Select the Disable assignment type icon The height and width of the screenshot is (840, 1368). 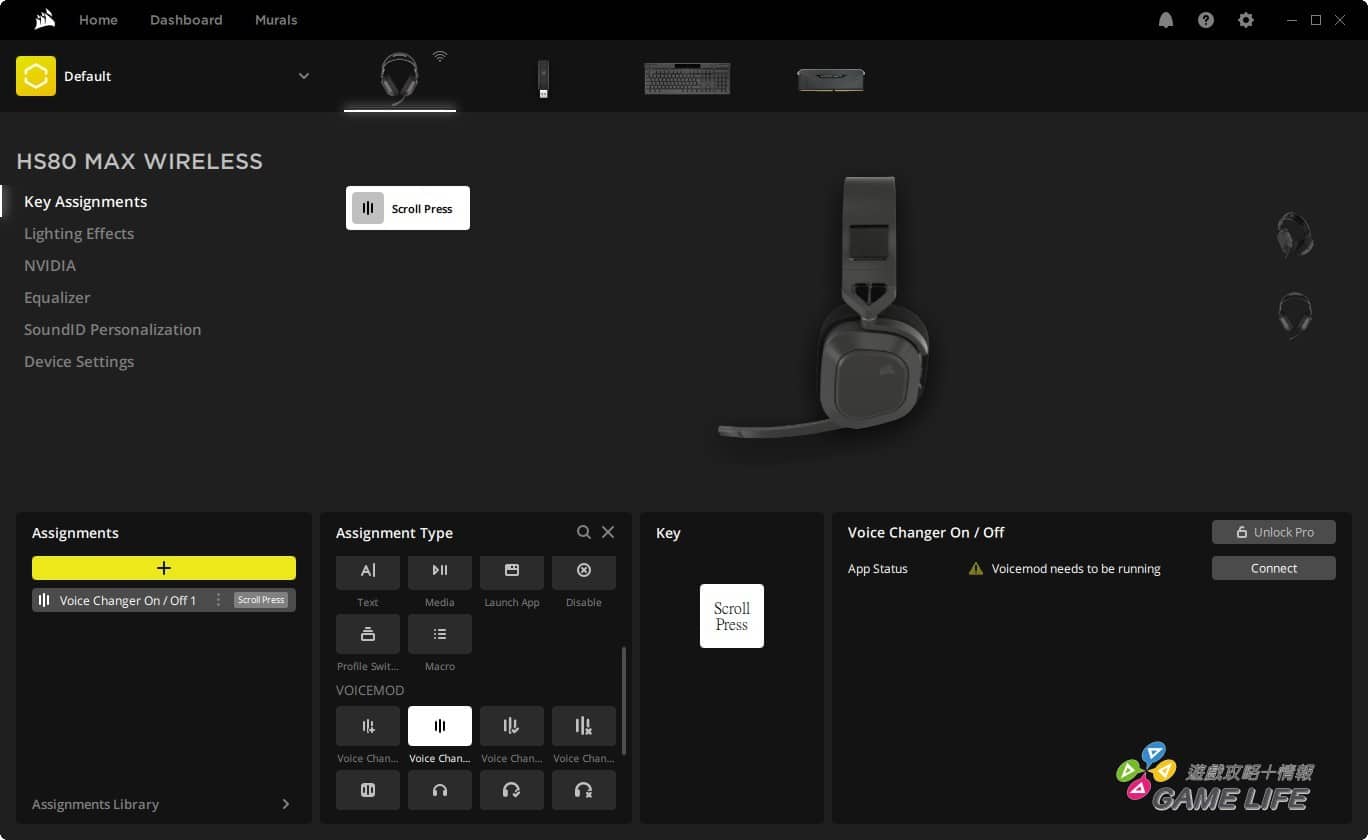tap(584, 571)
